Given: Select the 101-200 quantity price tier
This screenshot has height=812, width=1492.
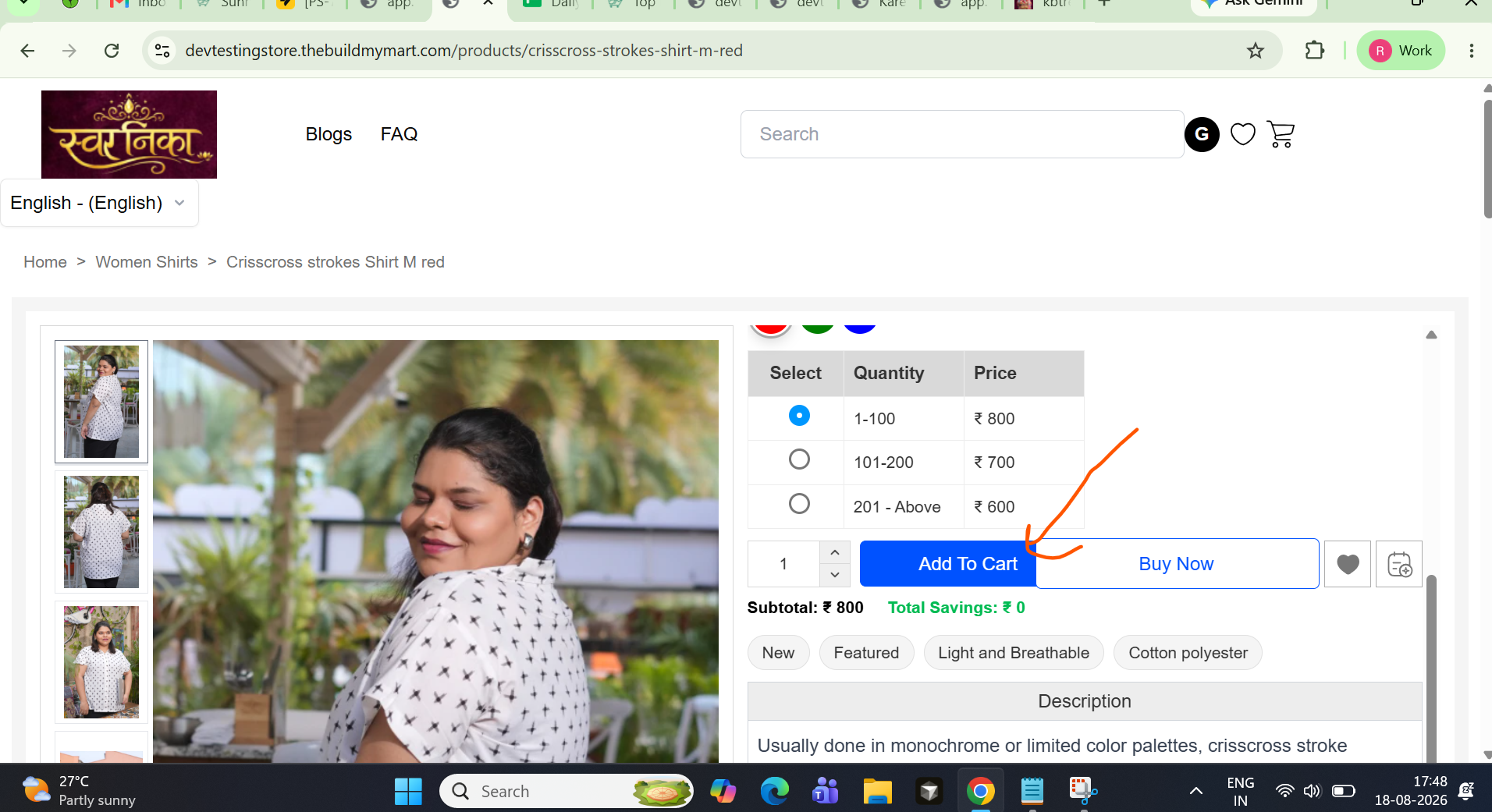Looking at the screenshot, I should (x=799, y=459).
